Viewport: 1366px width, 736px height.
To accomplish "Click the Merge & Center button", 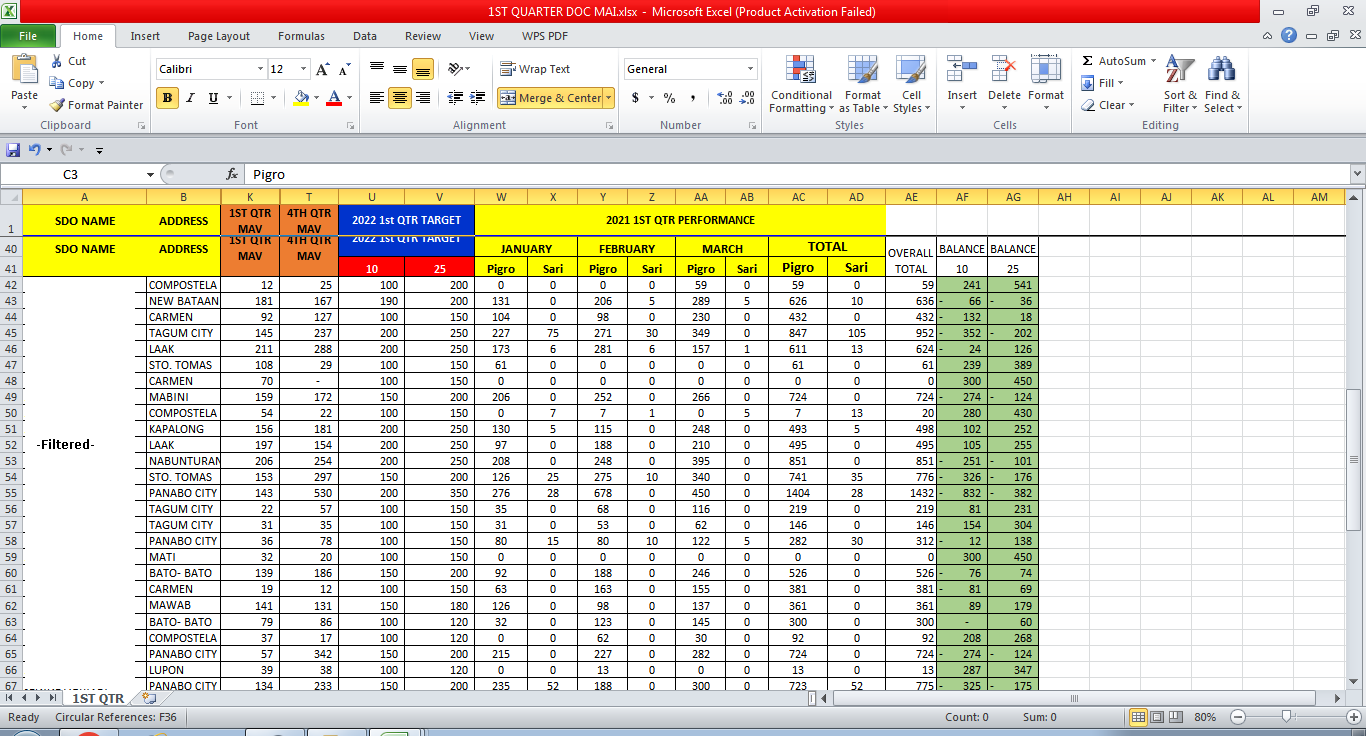I will tap(550, 98).
